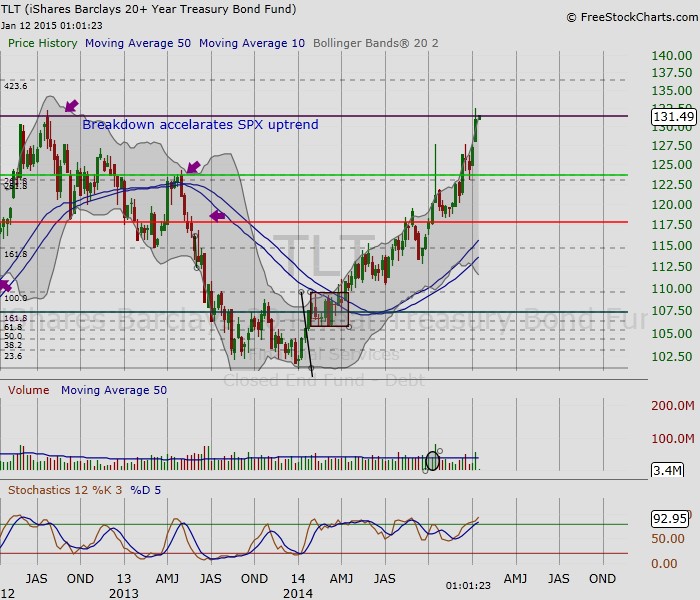Select the 3.4M volume value tag
Viewport: 700px width, 600px height.
(x=667, y=470)
